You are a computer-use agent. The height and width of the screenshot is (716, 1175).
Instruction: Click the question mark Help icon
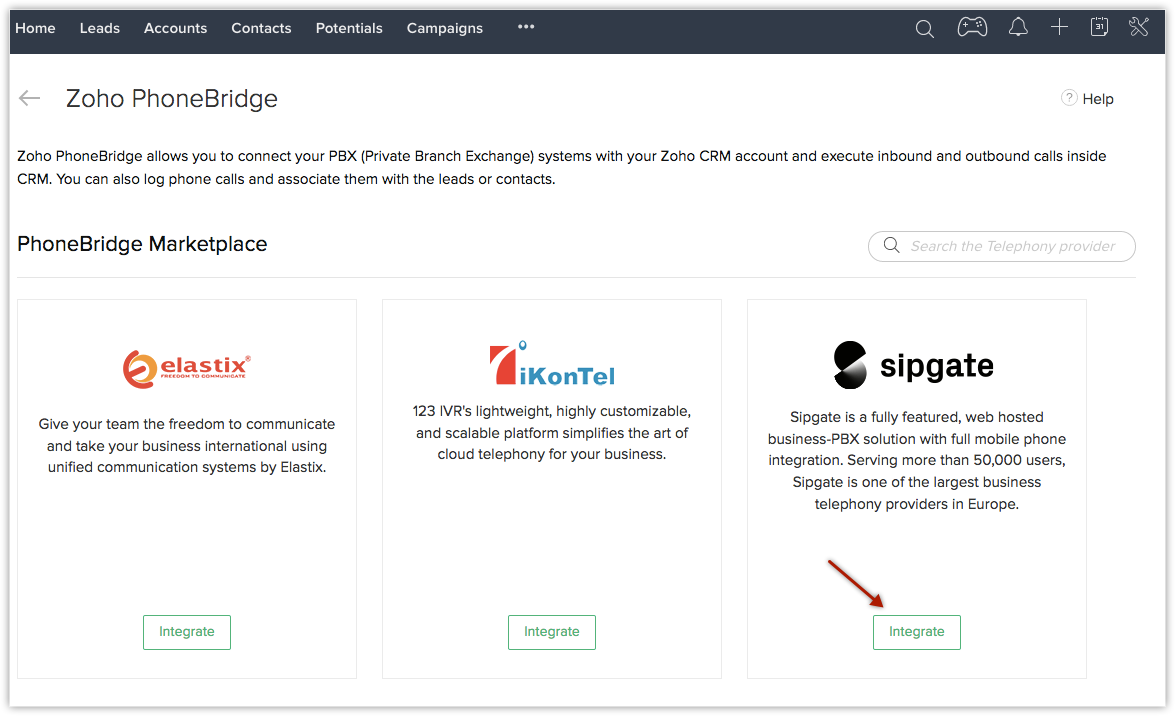[x=1069, y=98]
